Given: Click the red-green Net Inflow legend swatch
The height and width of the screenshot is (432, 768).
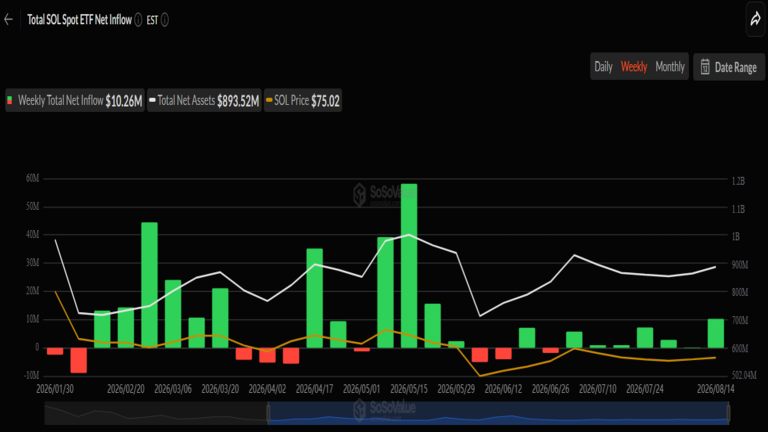Looking at the screenshot, I should point(10,100).
